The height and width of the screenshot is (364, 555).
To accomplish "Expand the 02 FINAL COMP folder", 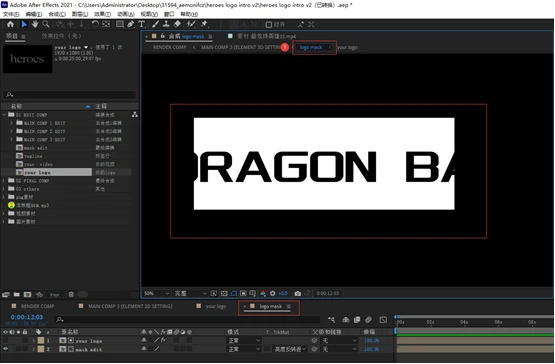I will [x=4, y=181].
